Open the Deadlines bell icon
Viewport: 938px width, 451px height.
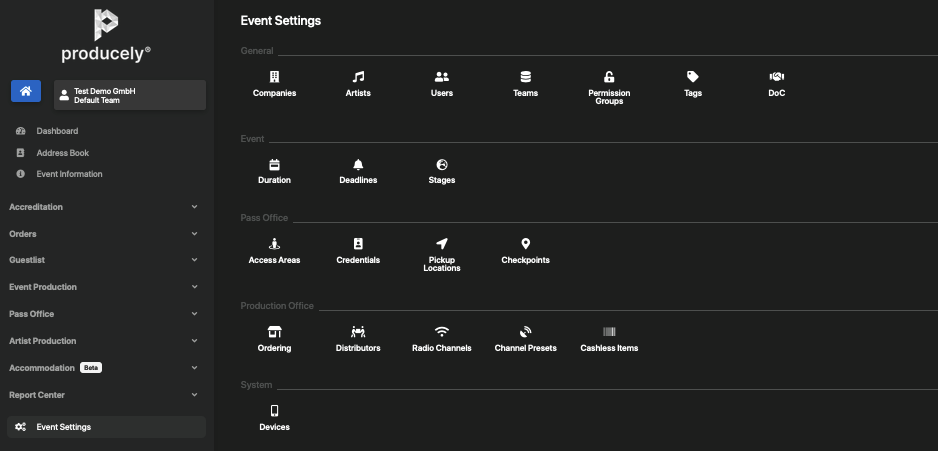click(x=358, y=164)
